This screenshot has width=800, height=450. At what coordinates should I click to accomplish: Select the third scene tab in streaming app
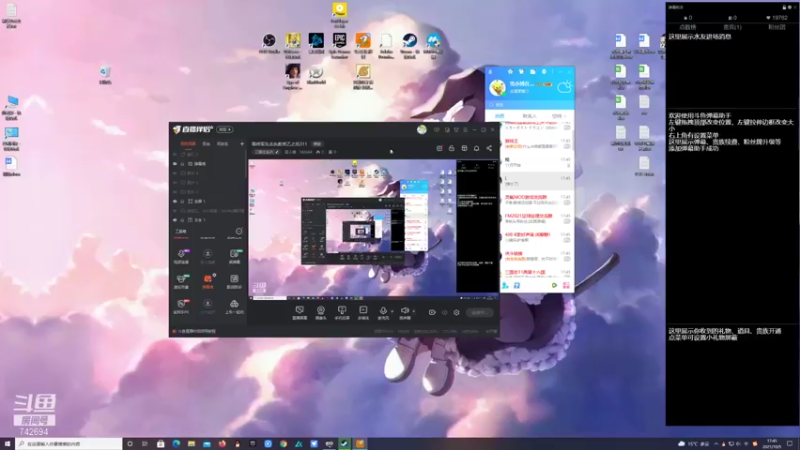[x=222, y=144]
